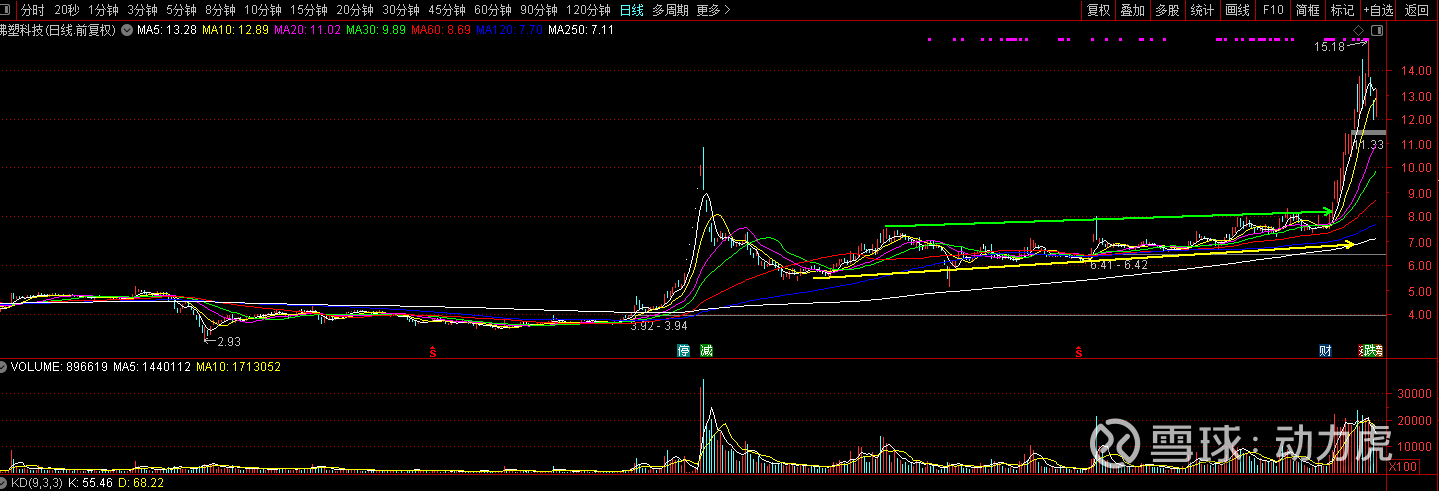Click the X100 volume scale label
The width and height of the screenshot is (1439, 491).
(x=1405, y=467)
